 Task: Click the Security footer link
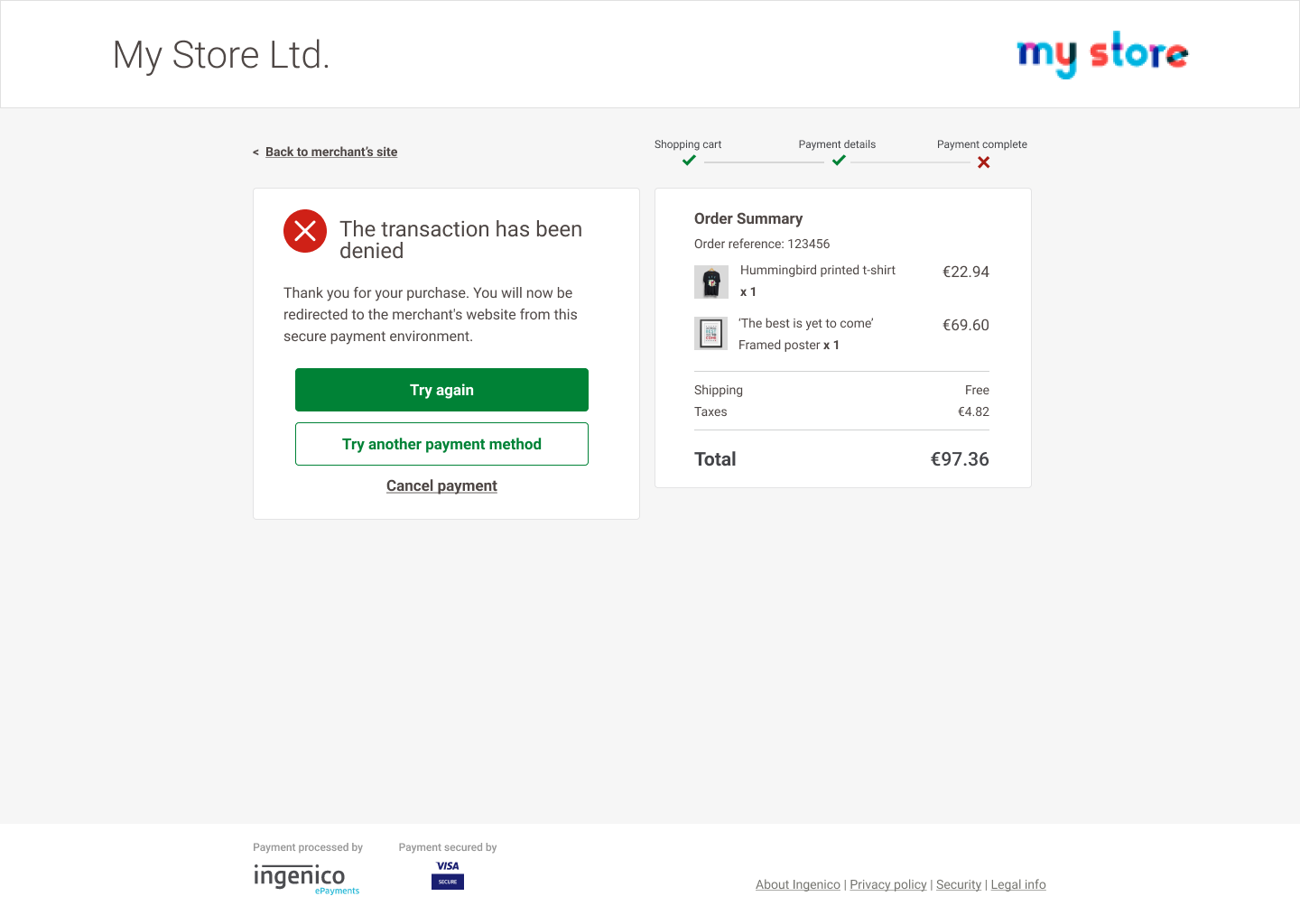tap(958, 884)
